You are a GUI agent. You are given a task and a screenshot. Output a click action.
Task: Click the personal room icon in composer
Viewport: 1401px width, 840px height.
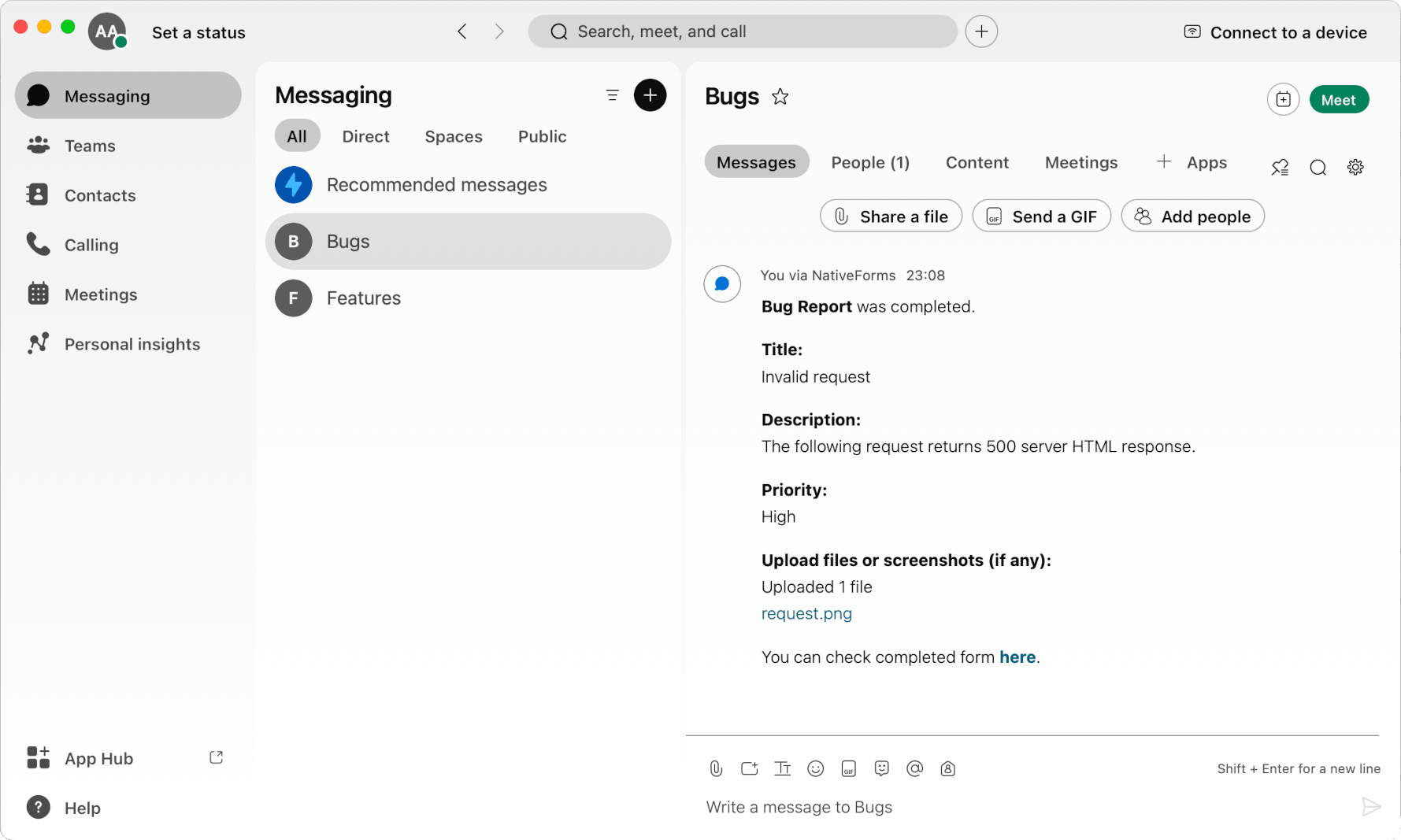(947, 768)
